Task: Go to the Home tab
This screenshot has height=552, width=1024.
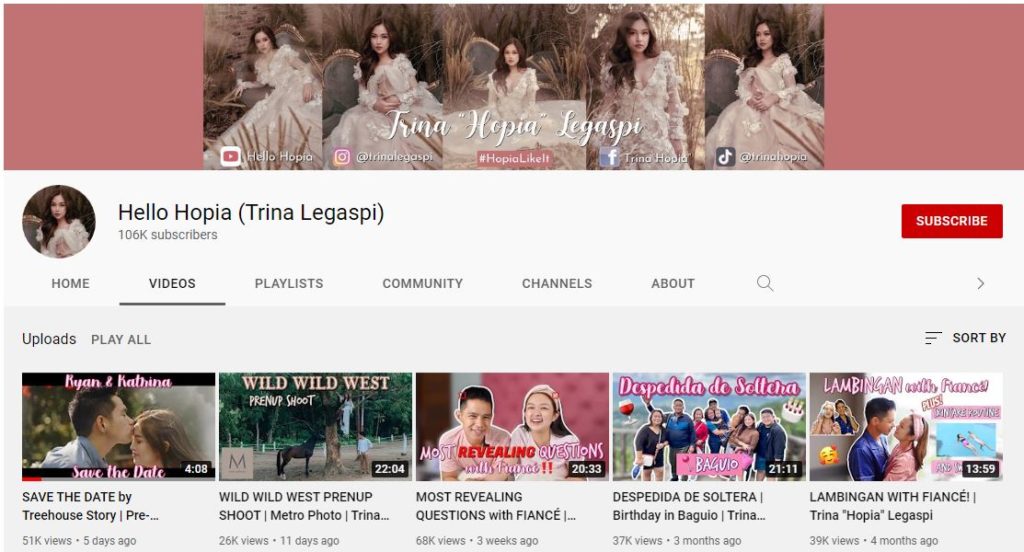Action: (x=71, y=284)
